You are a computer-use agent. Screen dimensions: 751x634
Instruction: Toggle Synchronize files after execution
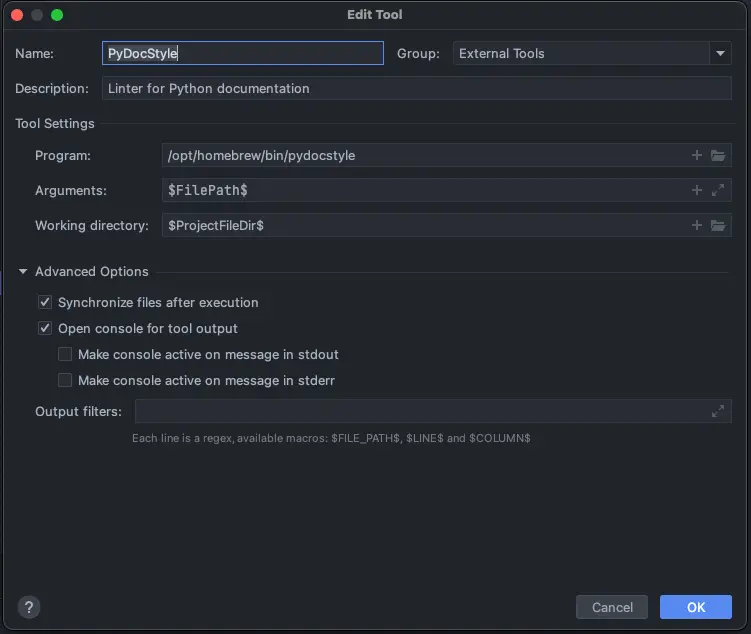(45, 302)
